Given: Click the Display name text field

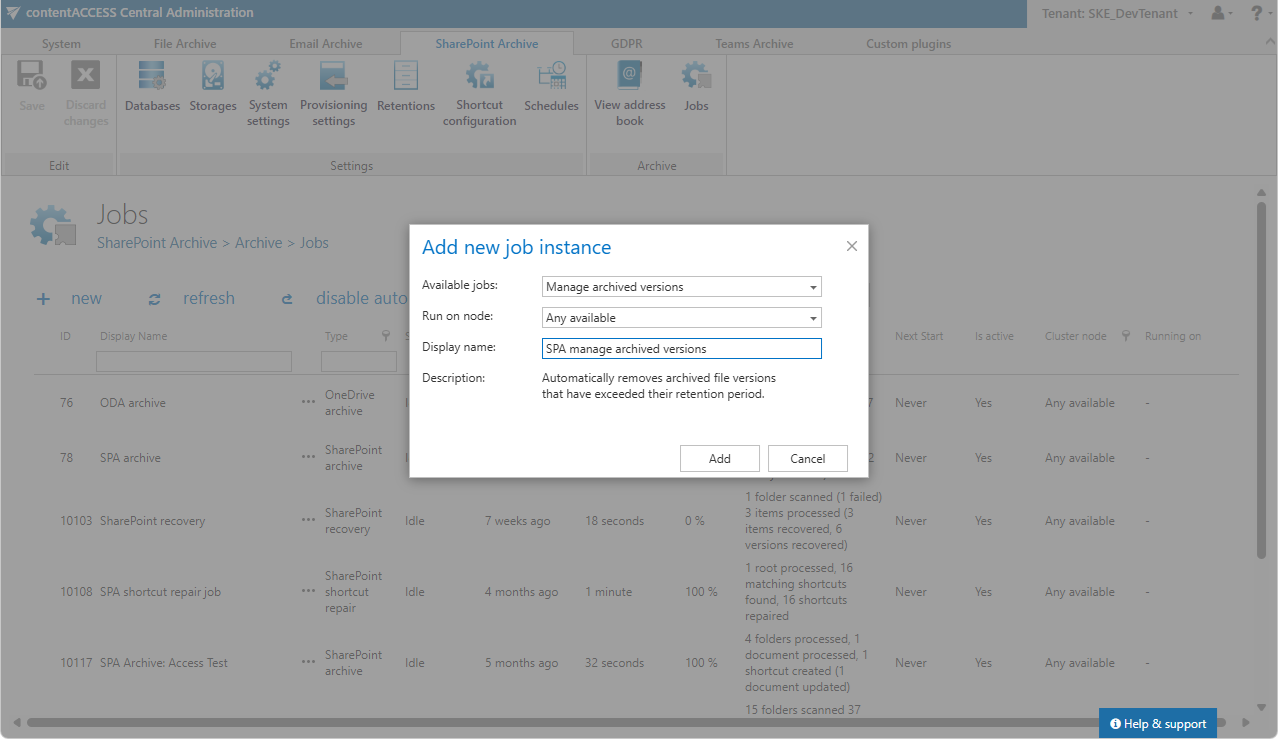Looking at the screenshot, I should pos(681,349).
